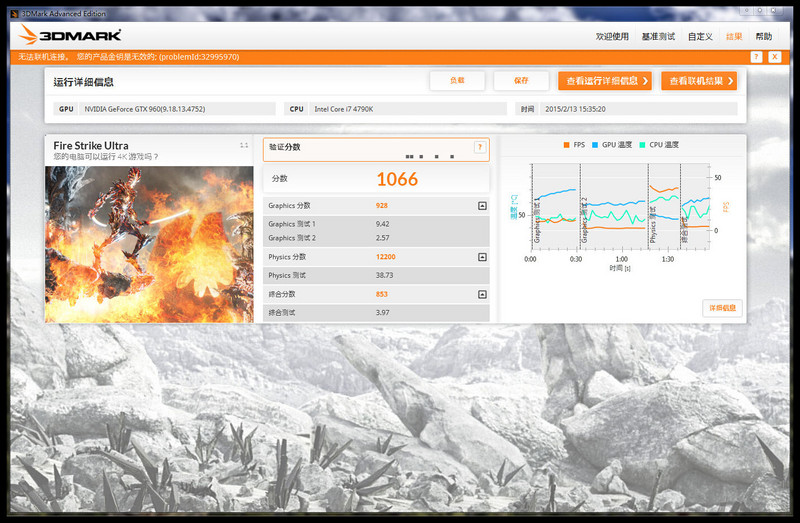The height and width of the screenshot is (523, 800).
Task: Open 查看联机结果 online results button
Action: coord(699,81)
